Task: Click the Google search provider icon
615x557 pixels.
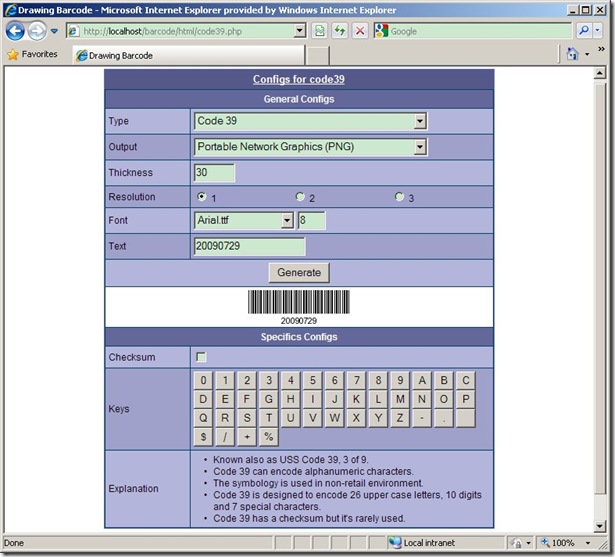Action: click(381, 31)
